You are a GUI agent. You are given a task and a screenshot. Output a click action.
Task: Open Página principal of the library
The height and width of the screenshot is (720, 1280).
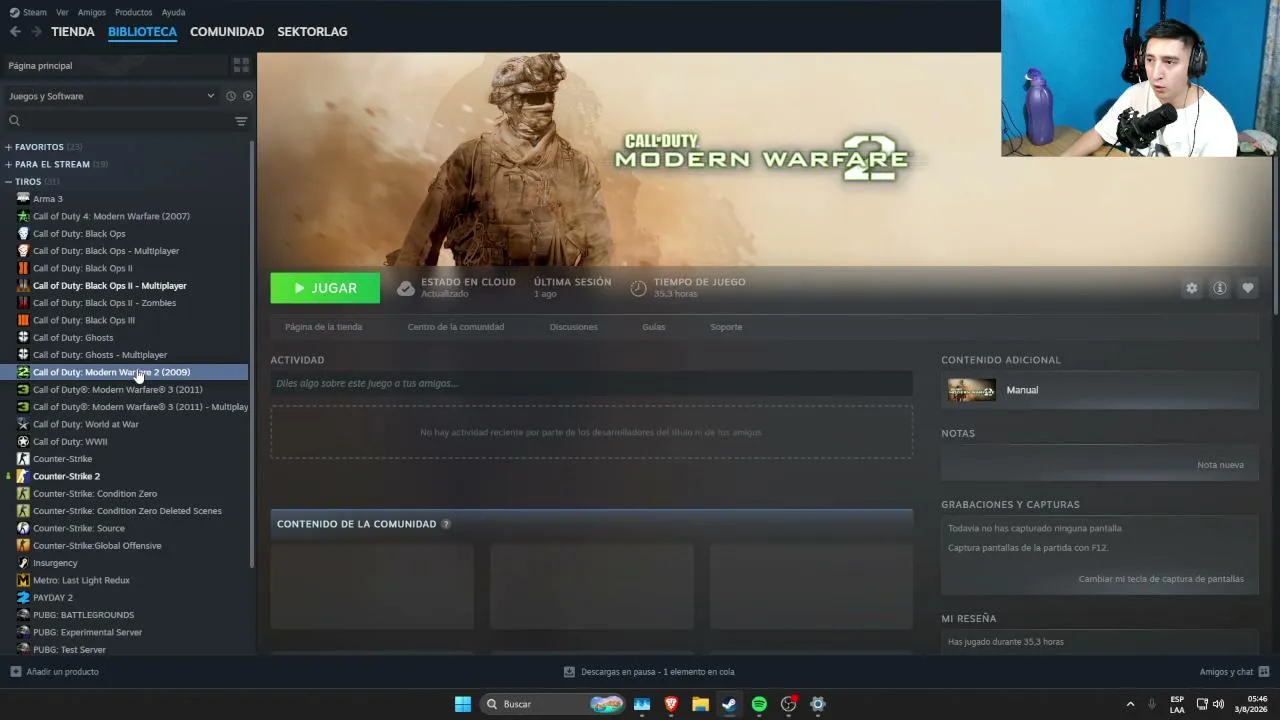point(114,65)
